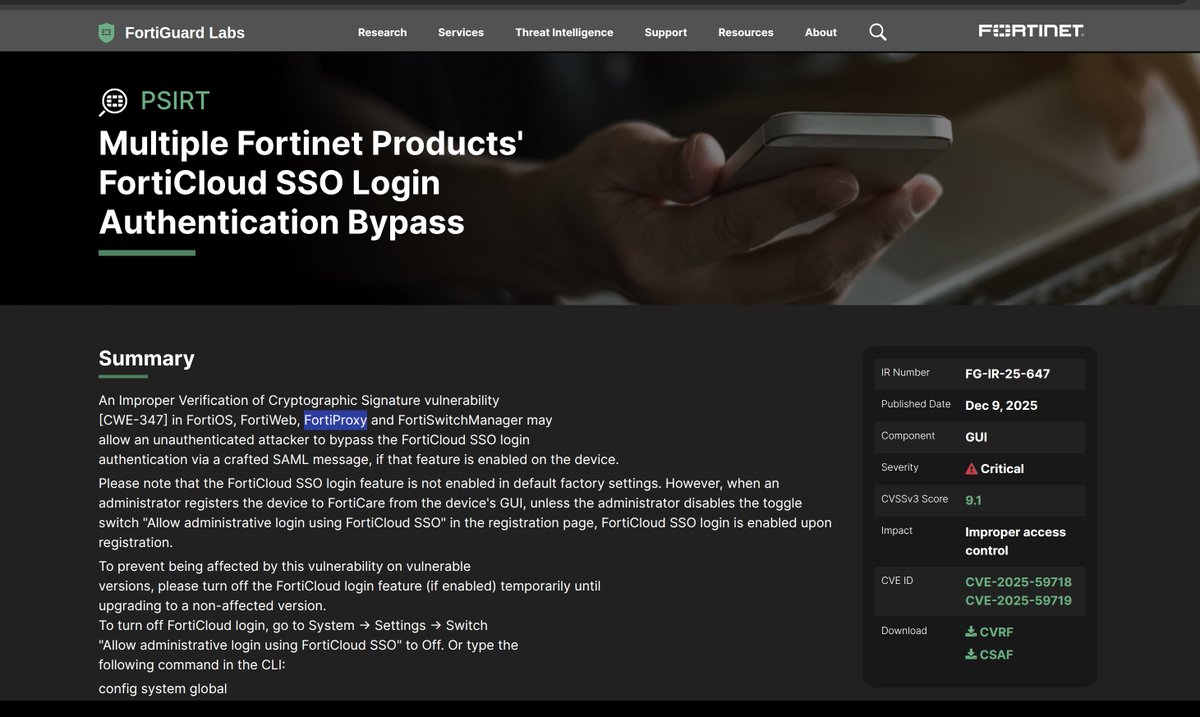This screenshot has width=1200, height=717.
Task: Click the 'CVE ID' field label
Action: coord(897,580)
